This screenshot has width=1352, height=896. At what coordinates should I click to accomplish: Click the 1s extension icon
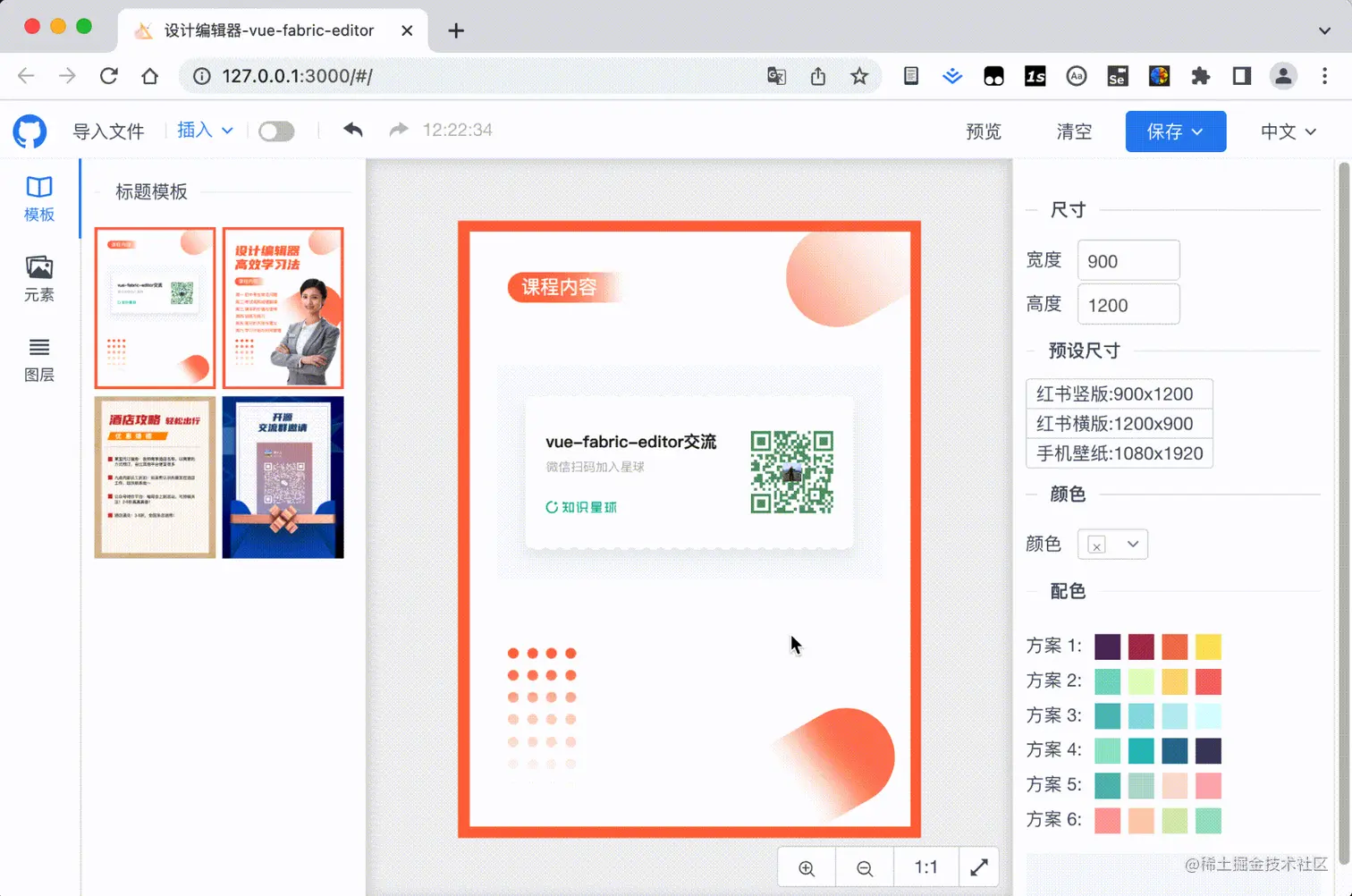pyautogui.click(x=1035, y=76)
